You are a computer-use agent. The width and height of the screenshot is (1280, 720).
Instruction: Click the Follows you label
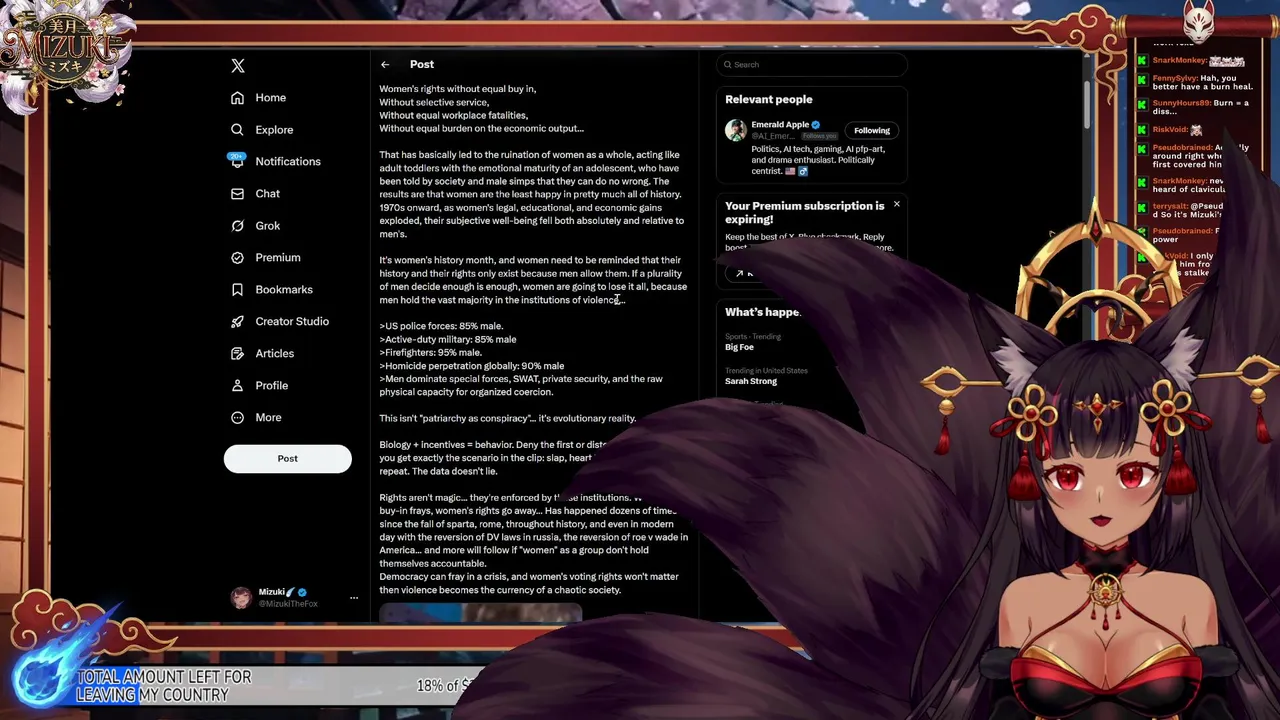[820, 136]
